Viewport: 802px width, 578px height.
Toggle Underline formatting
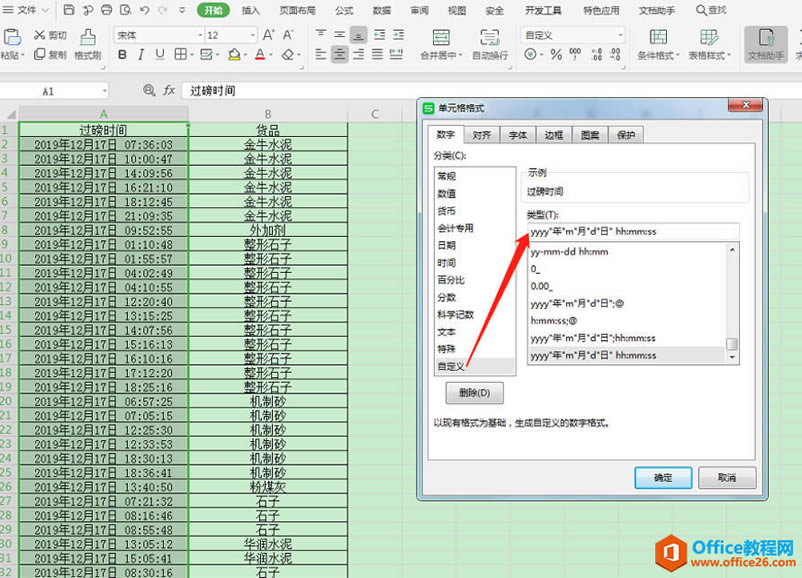coord(160,54)
